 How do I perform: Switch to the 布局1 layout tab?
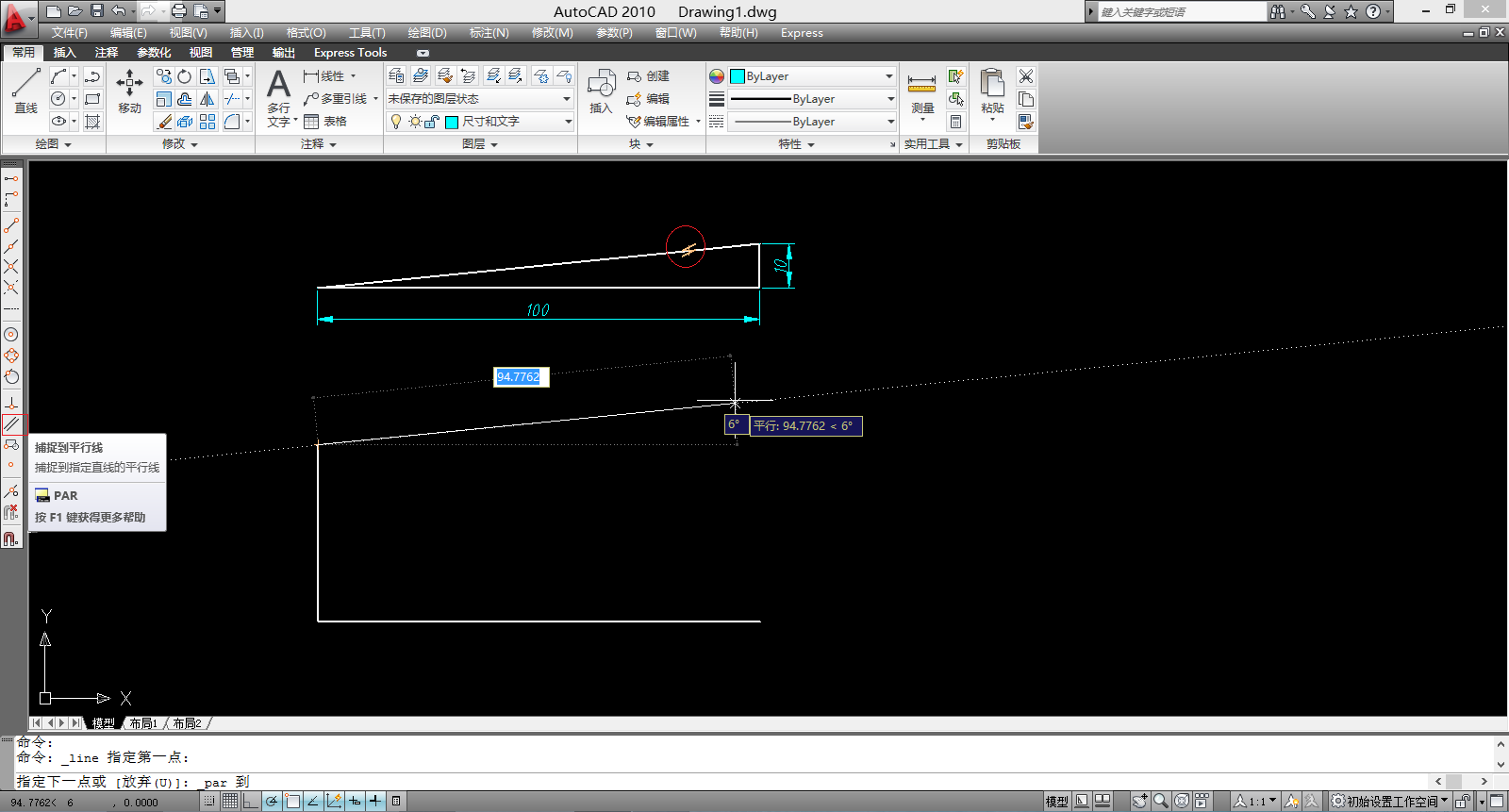coord(143,723)
